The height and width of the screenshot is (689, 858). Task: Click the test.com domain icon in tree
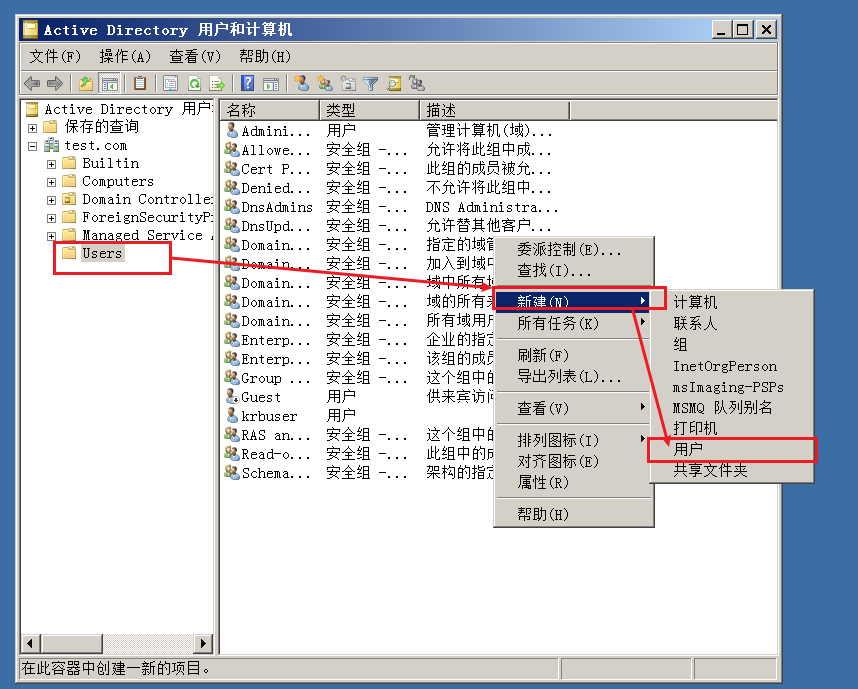pos(52,145)
